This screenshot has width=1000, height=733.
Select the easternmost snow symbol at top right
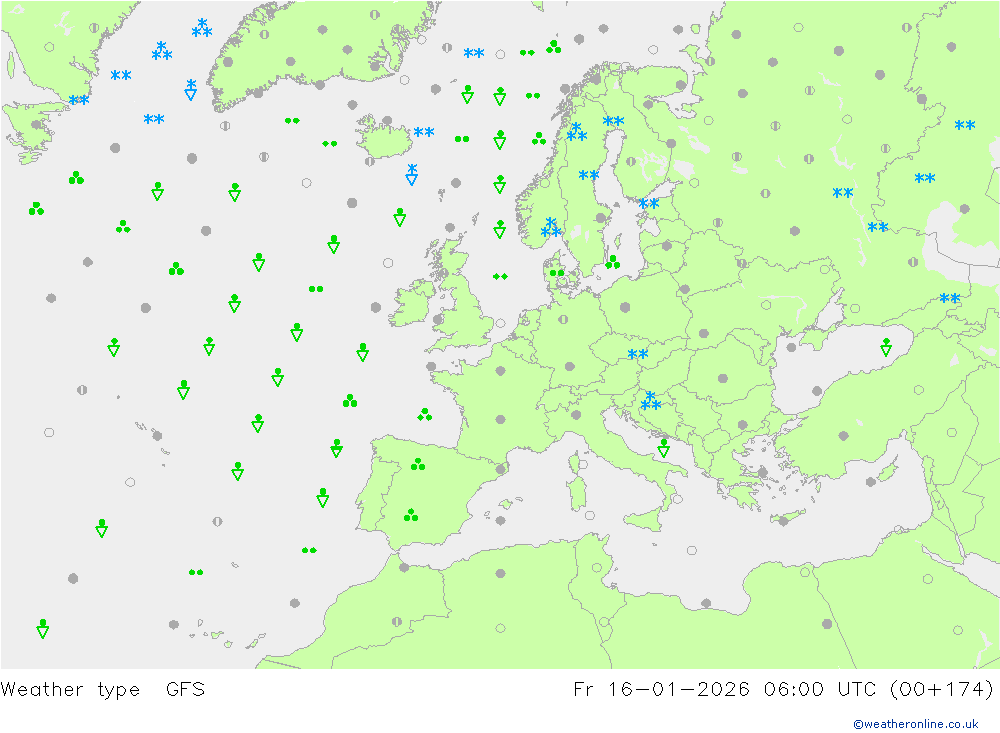click(x=965, y=126)
